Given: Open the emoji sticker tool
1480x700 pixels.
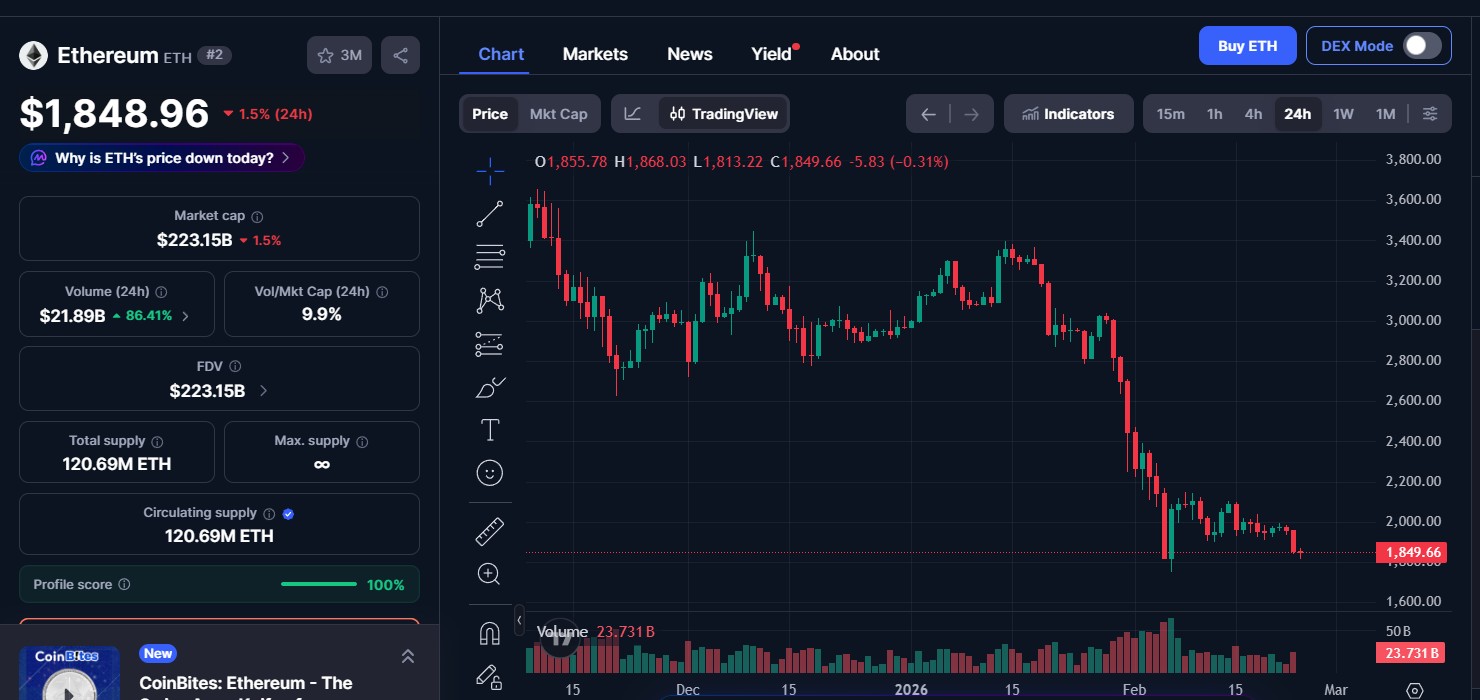Looking at the screenshot, I should (x=489, y=472).
